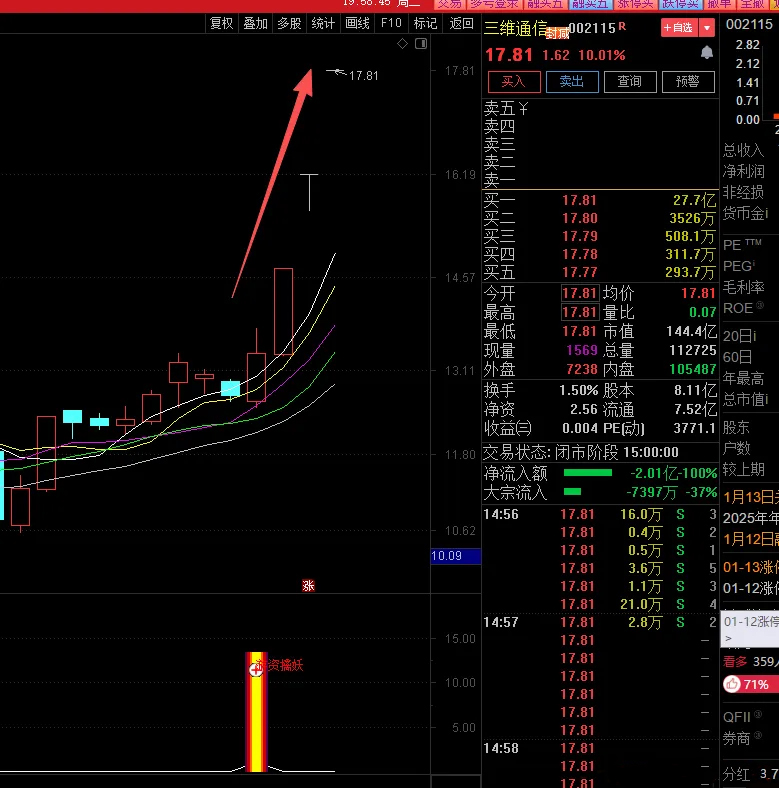Click 14:56 trade row 16.0万
Image resolution: width=779 pixels, height=788 pixels.
(600, 514)
